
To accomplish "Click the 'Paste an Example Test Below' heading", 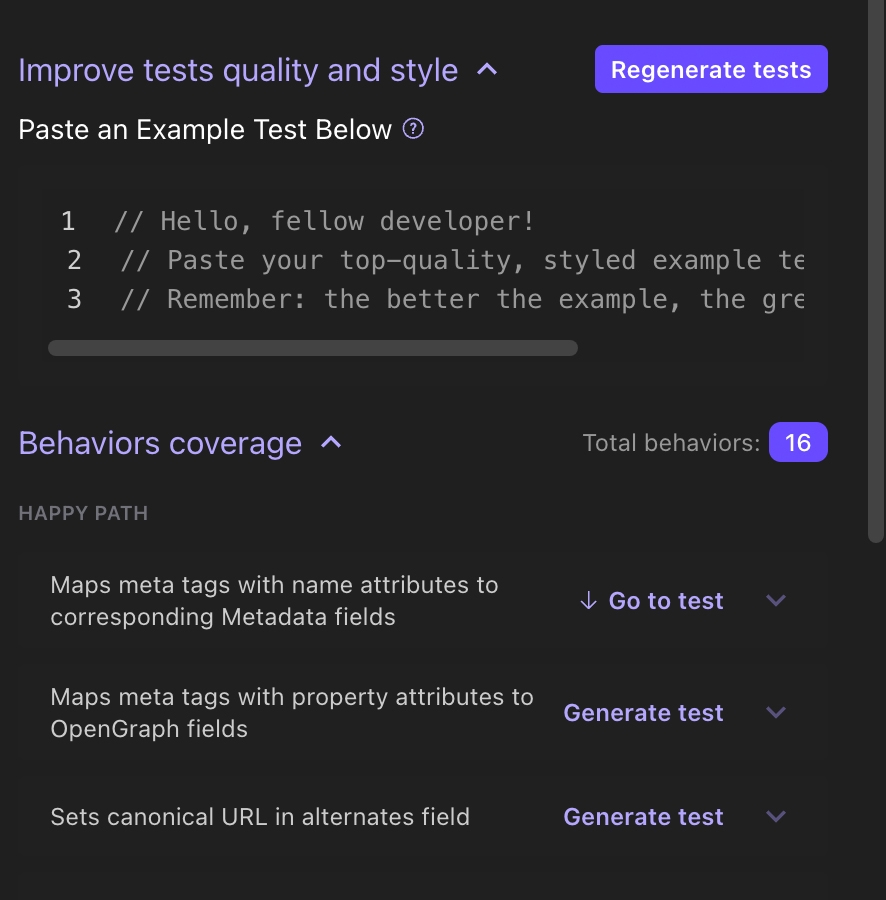I will point(204,129).
